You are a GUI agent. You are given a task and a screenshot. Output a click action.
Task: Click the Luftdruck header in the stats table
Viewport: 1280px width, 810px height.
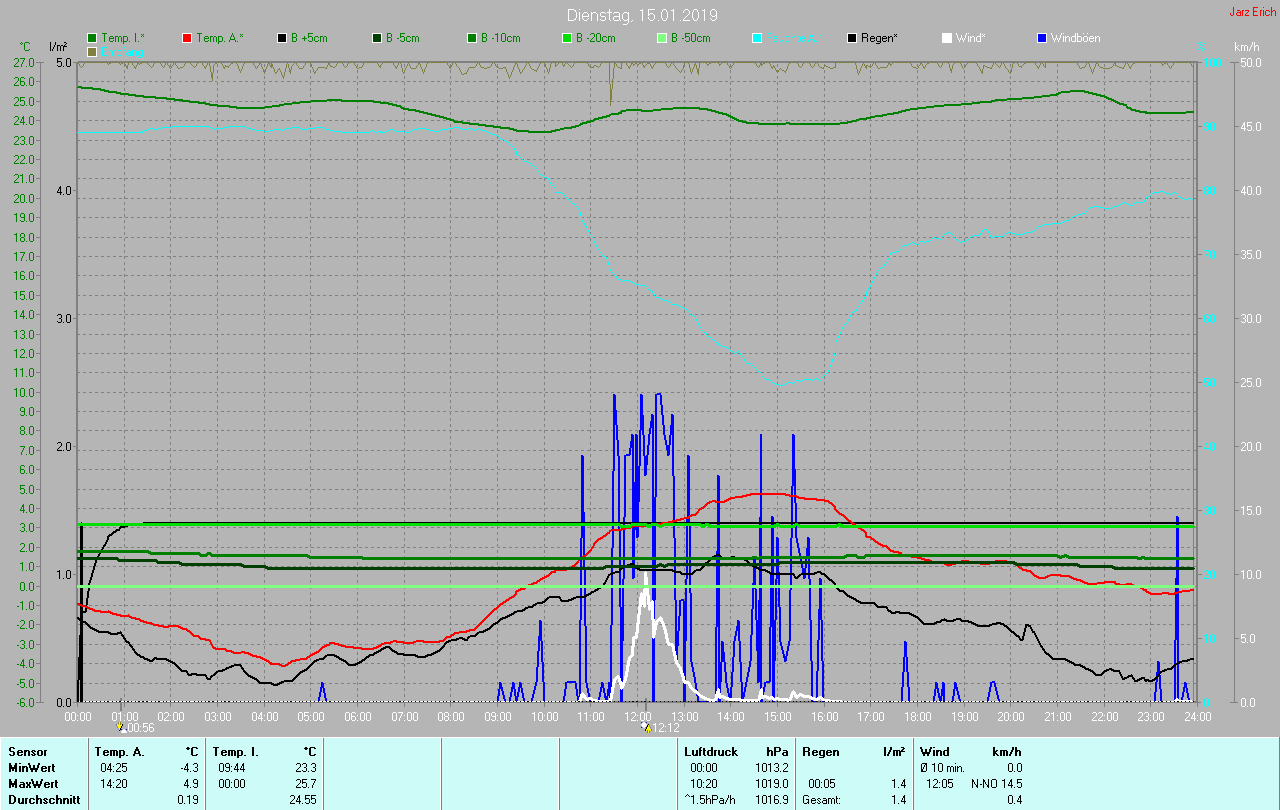pos(710,752)
